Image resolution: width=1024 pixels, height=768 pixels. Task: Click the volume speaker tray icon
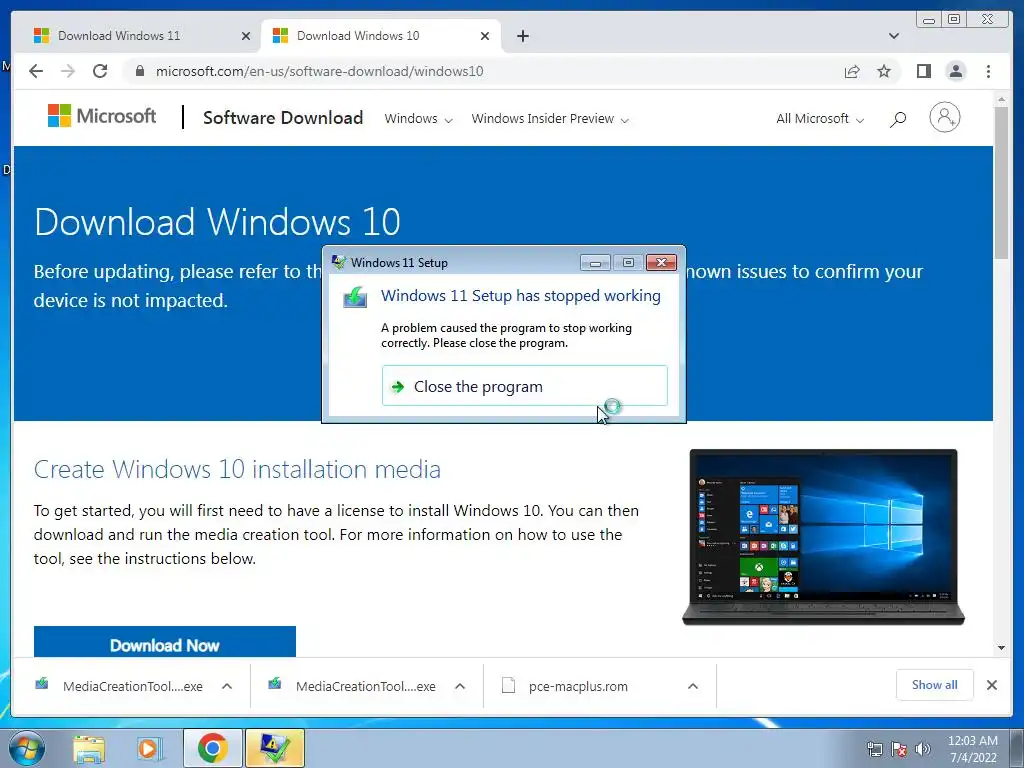coord(923,749)
